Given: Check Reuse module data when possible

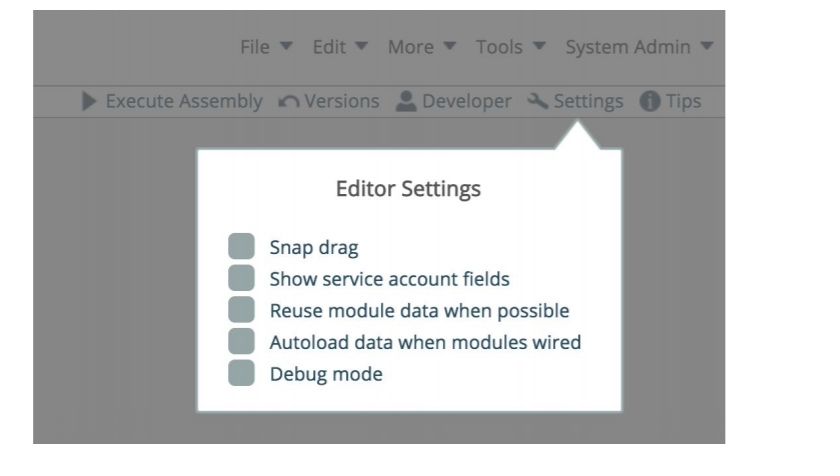Looking at the screenshot, I should (241, 310).
